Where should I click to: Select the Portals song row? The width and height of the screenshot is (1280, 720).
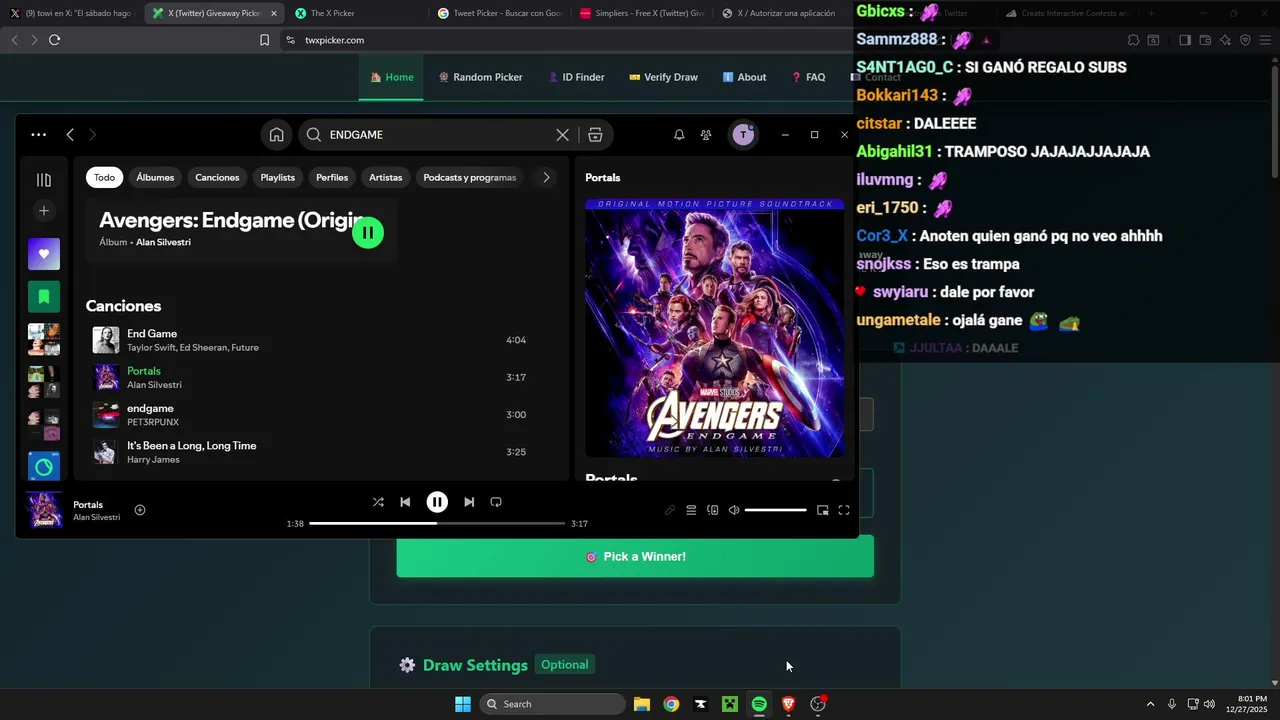coord(319,377)
